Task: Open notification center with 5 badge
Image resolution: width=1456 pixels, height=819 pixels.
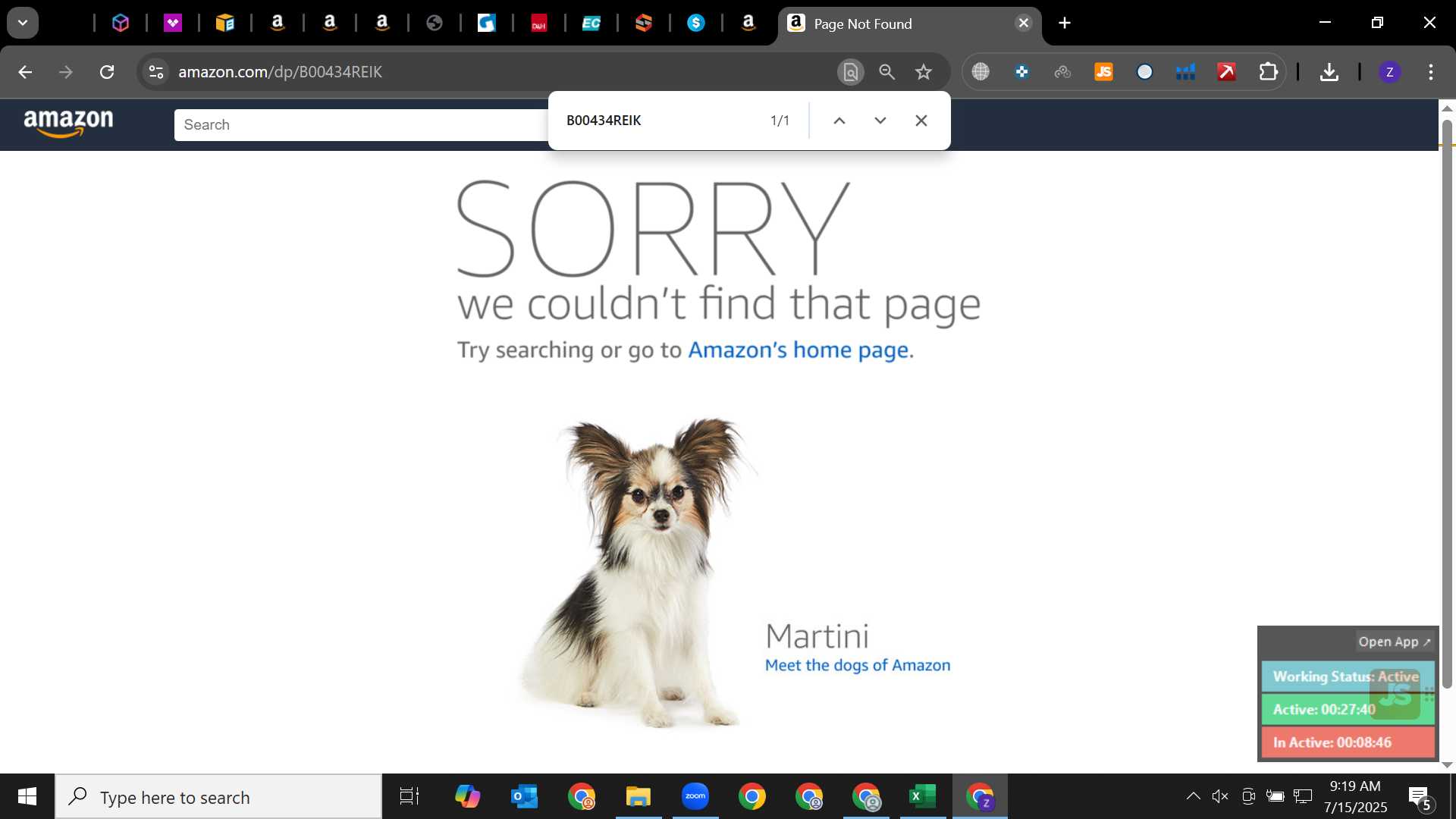Action: [1420, 797]
